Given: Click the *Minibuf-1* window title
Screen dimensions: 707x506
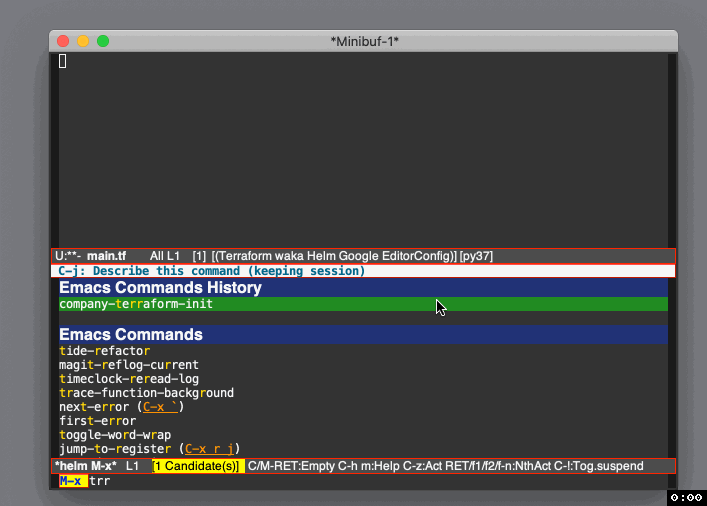Looking at the screenshot, I should point(364,41).
